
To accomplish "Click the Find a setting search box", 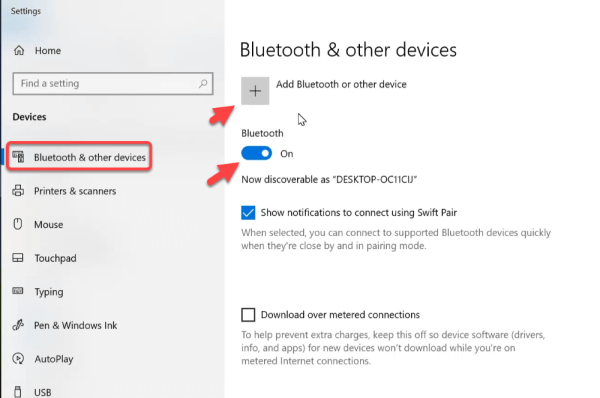I will (113, 83).
